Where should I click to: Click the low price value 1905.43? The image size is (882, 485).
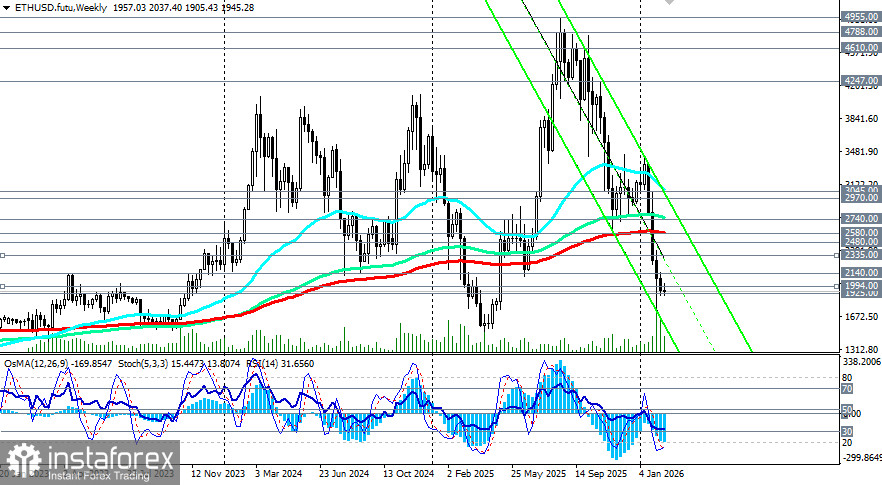tap(202, 8)
